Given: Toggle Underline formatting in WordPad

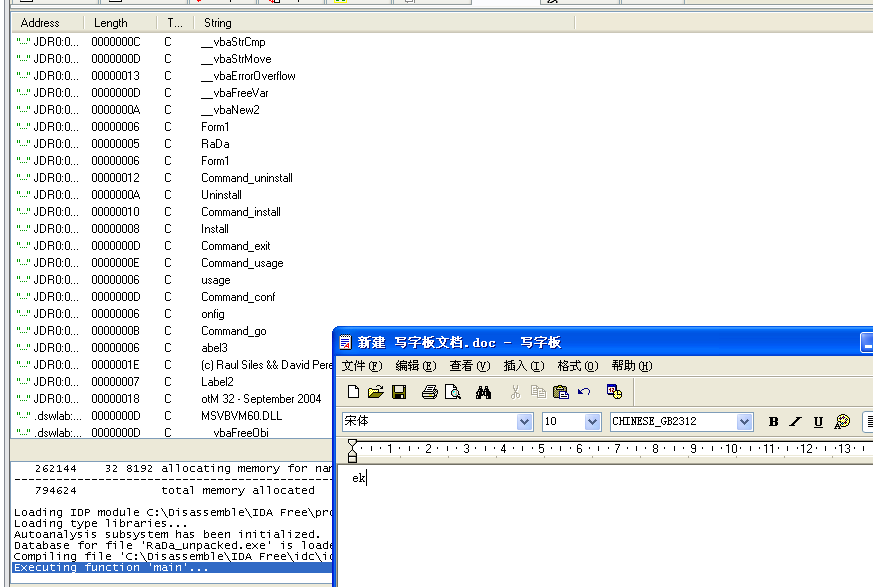Looking at the screenshot, I should (818, 422).
